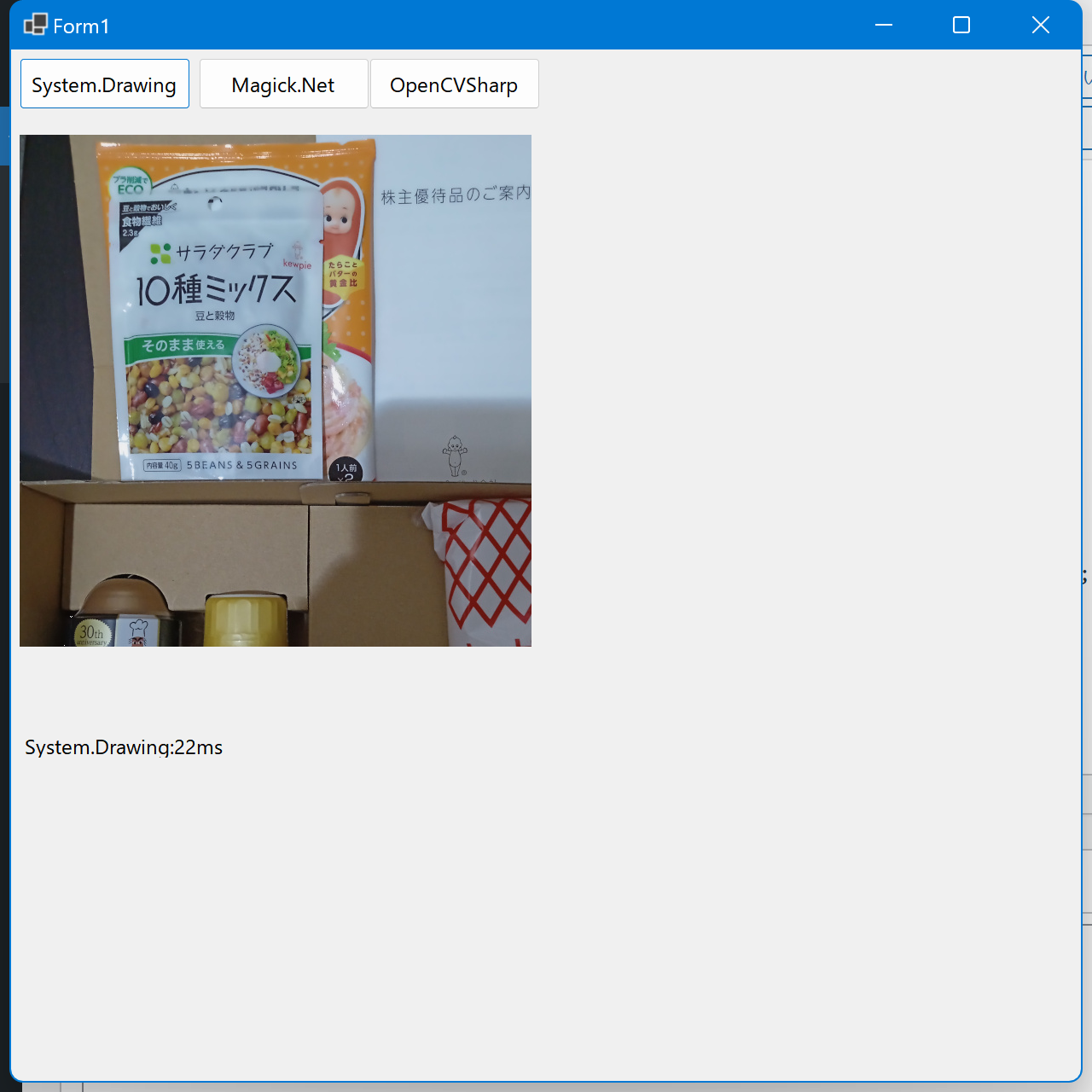
Task: Click the System.Drawing:22ms result label
Action: (x=124, y=747)
